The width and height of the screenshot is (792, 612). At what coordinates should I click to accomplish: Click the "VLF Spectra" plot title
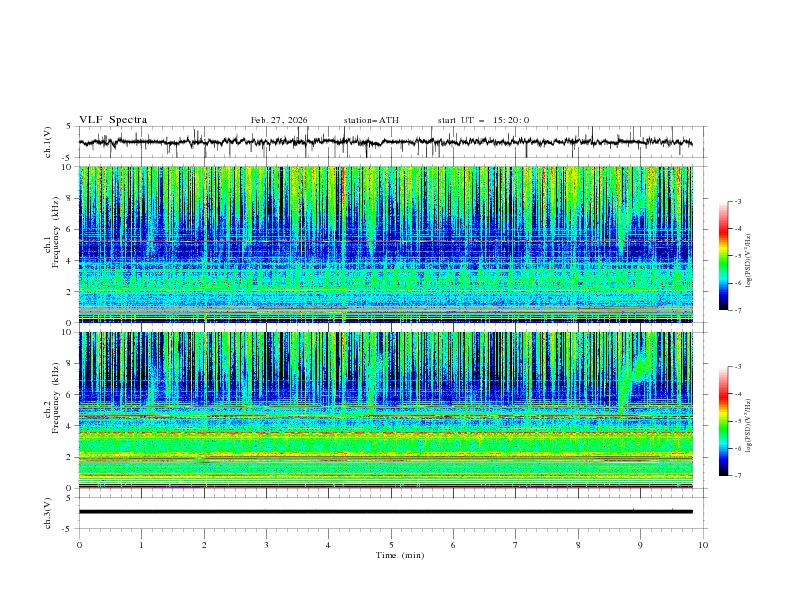(x=113, y=120)
